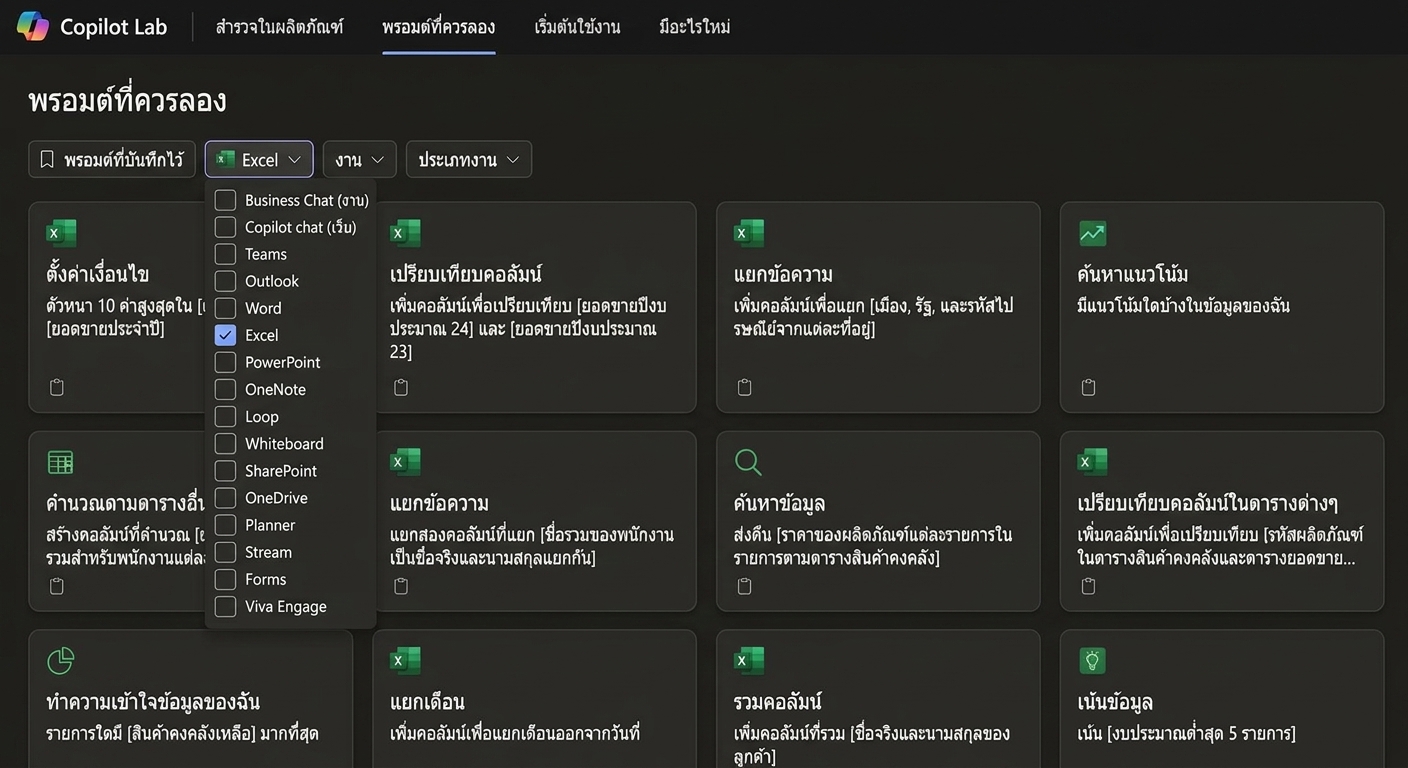This screenshot has width=1408, height=768.
Task: Enable the OneDrive checkbox
Action: pos(226,497)
